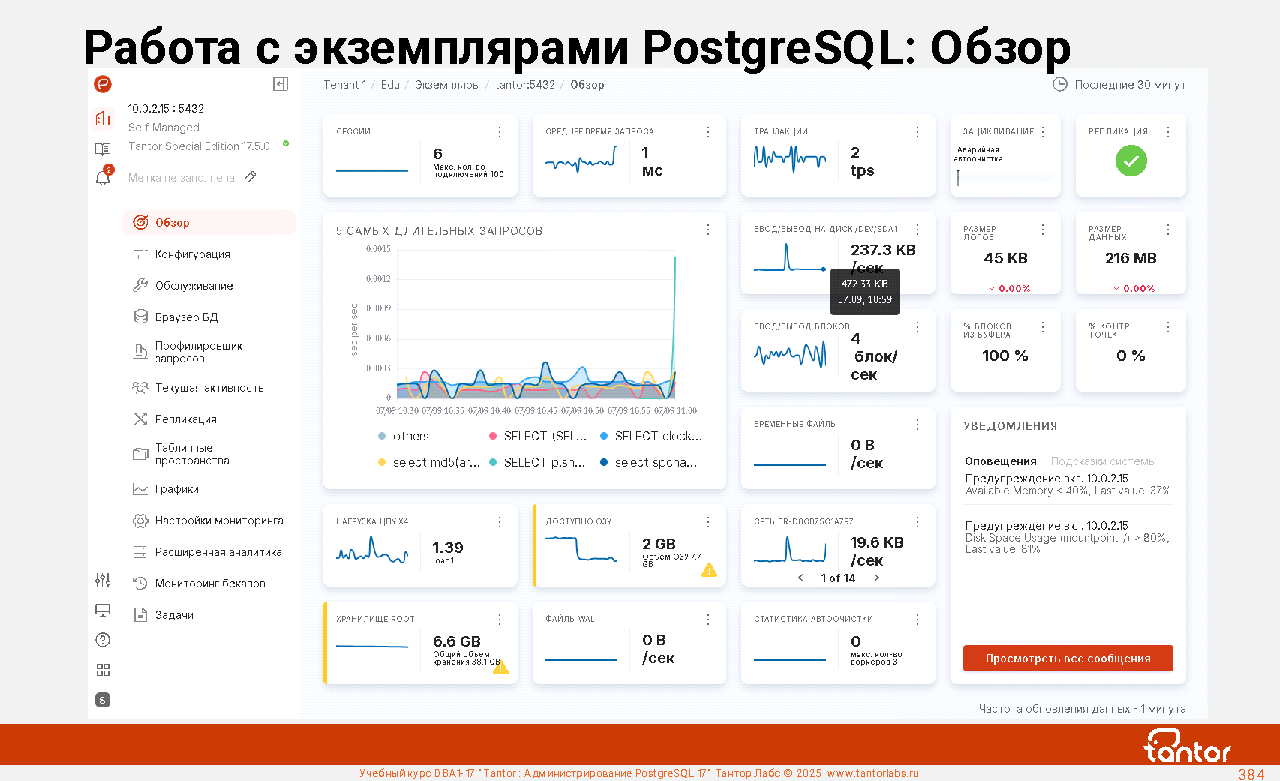
Task: Click the Tantor logo in the sidebar
Action: click(x=102, y=85)
